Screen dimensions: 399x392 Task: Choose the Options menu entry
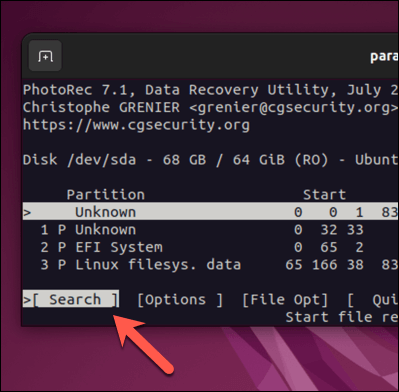tap(180, 300)
